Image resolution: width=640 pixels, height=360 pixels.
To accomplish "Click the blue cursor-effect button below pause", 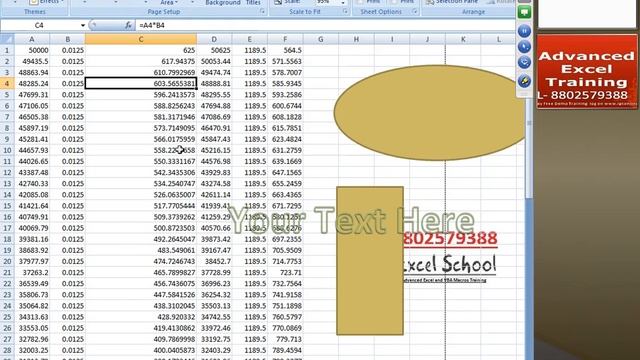I will (524, 47).
